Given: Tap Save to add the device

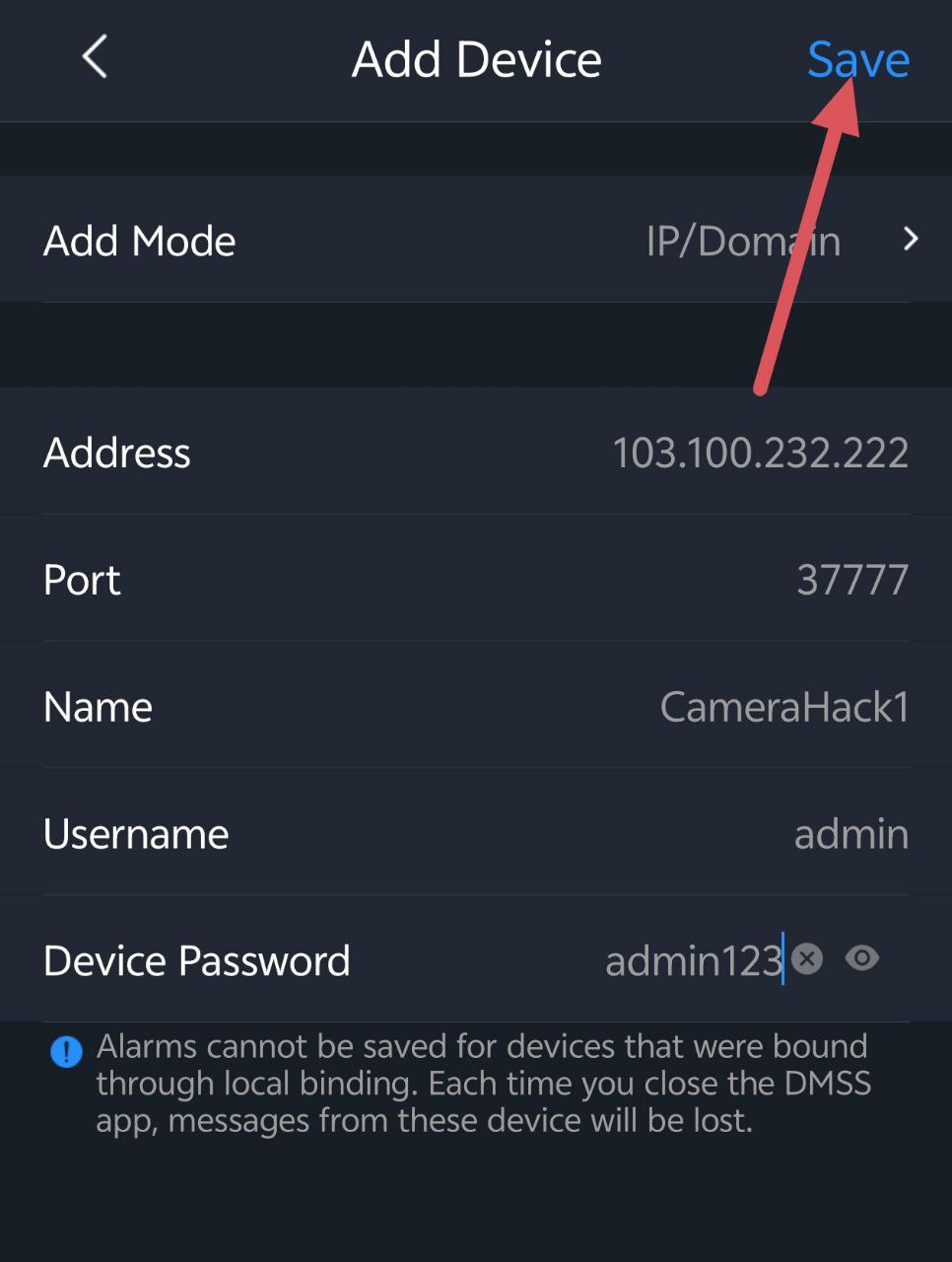Looking at the screenshot, I should click(x=857, y=59).
